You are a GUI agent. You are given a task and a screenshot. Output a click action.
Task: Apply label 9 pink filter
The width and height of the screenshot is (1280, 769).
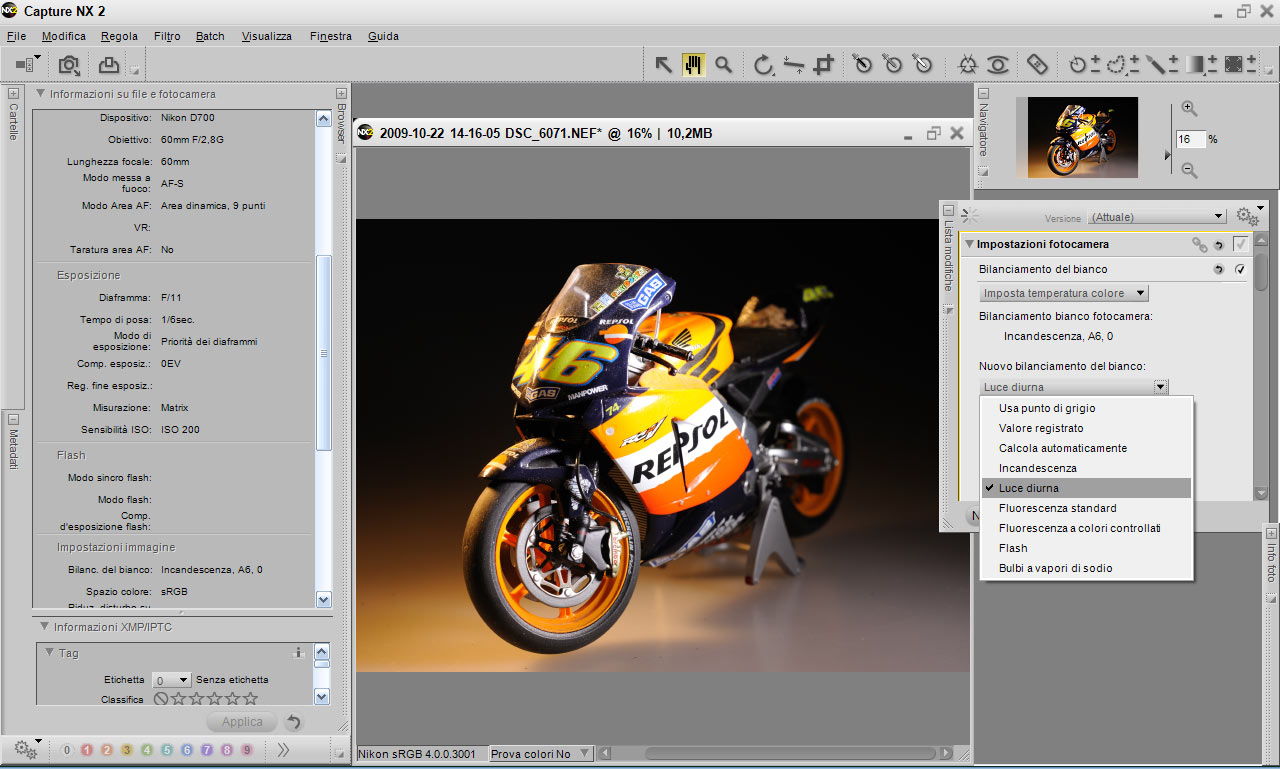click(247, 749)
